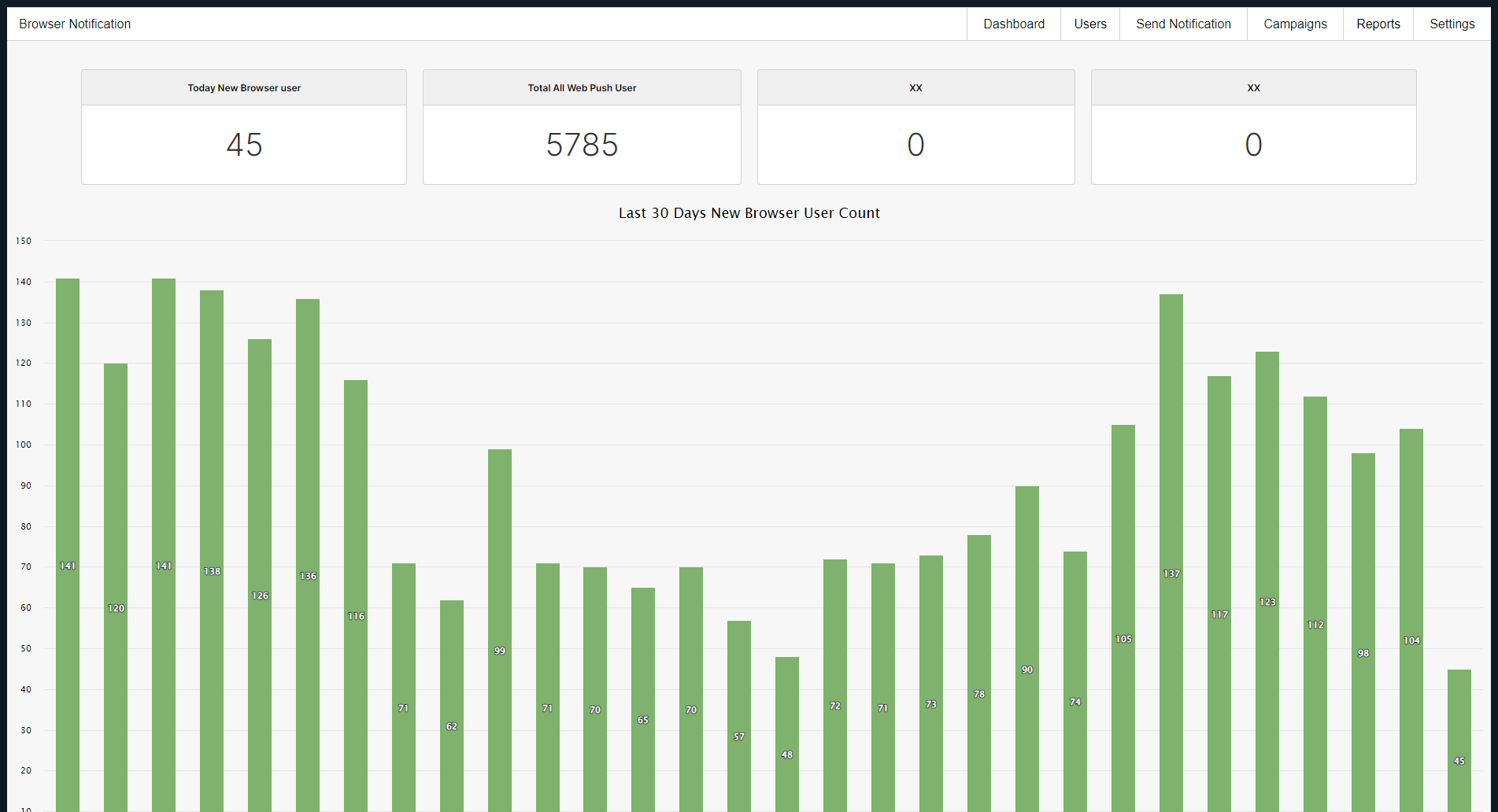Image resolution: width=1498 pixels, height=812 pixels.
Task: Click the bar labeled 123
Action: 1267,581
